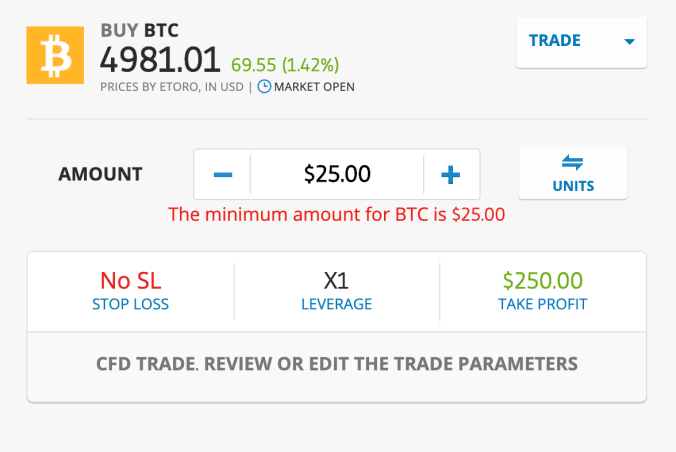Open the Take Profit tab showing $250.00
Image resolution: width=676 pixels, height=452 pixels.
point(542,291)
